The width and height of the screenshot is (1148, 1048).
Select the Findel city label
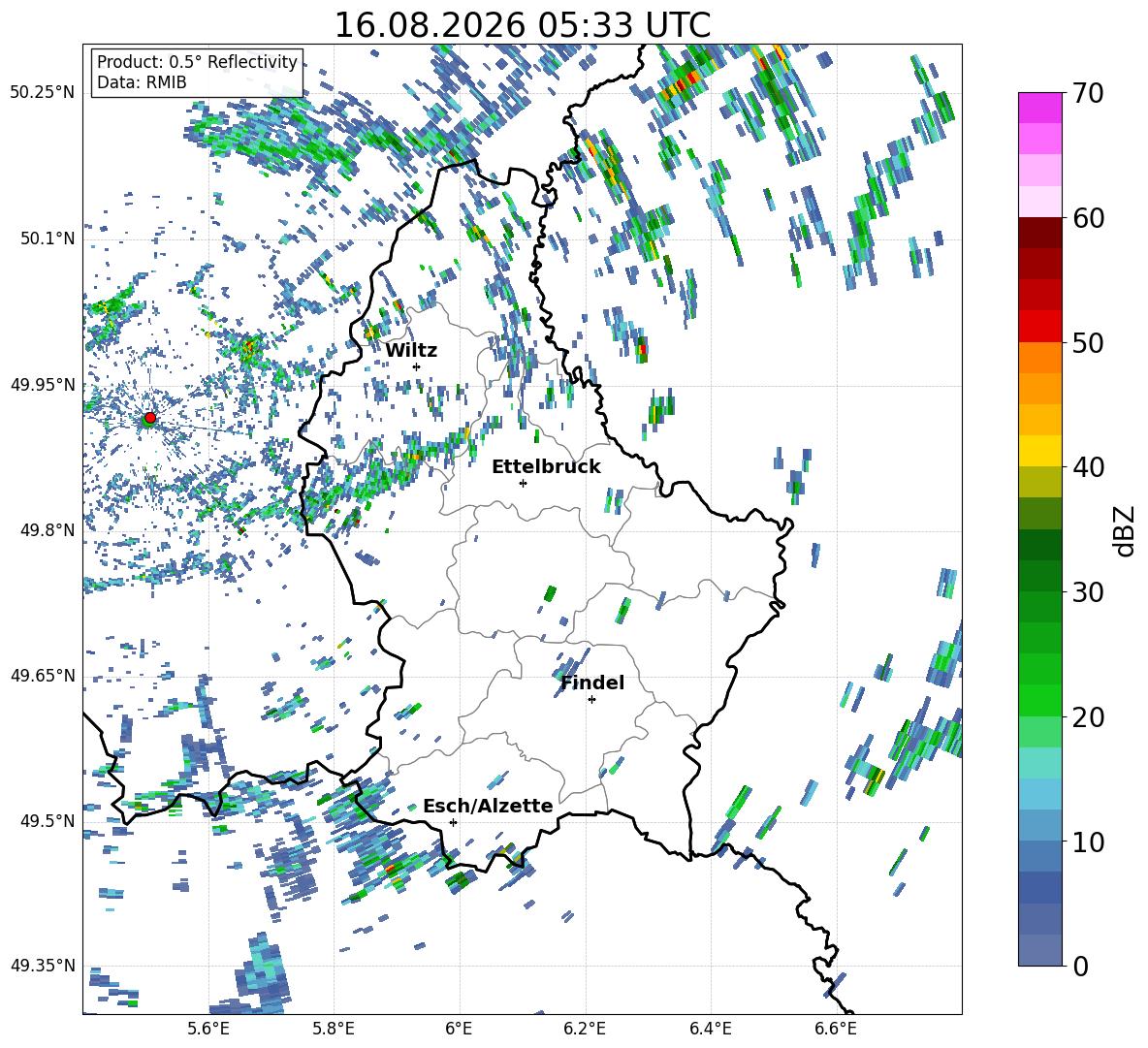[x=592, y=683]
